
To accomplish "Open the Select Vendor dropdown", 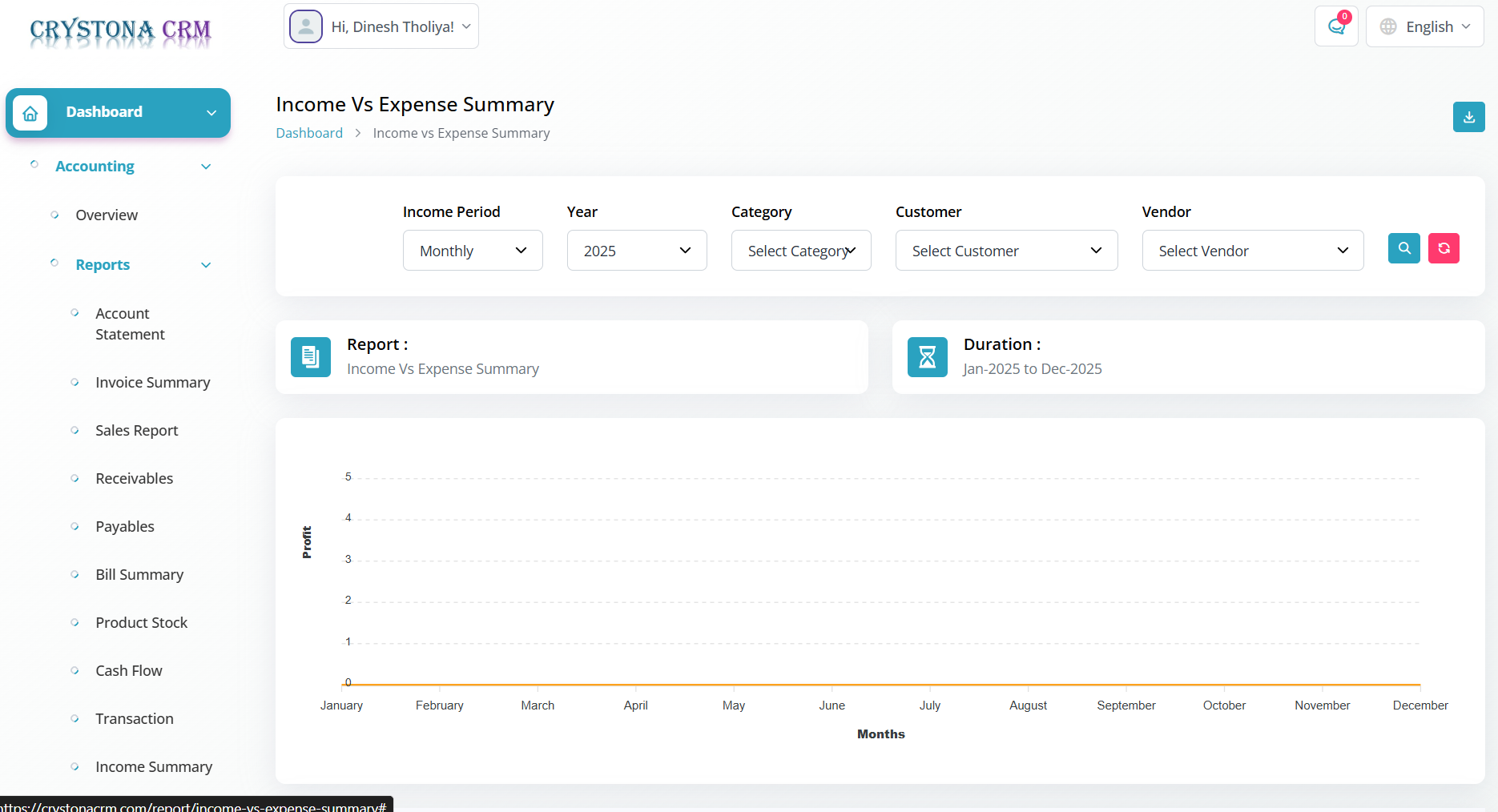I will tap(1252, 251).
